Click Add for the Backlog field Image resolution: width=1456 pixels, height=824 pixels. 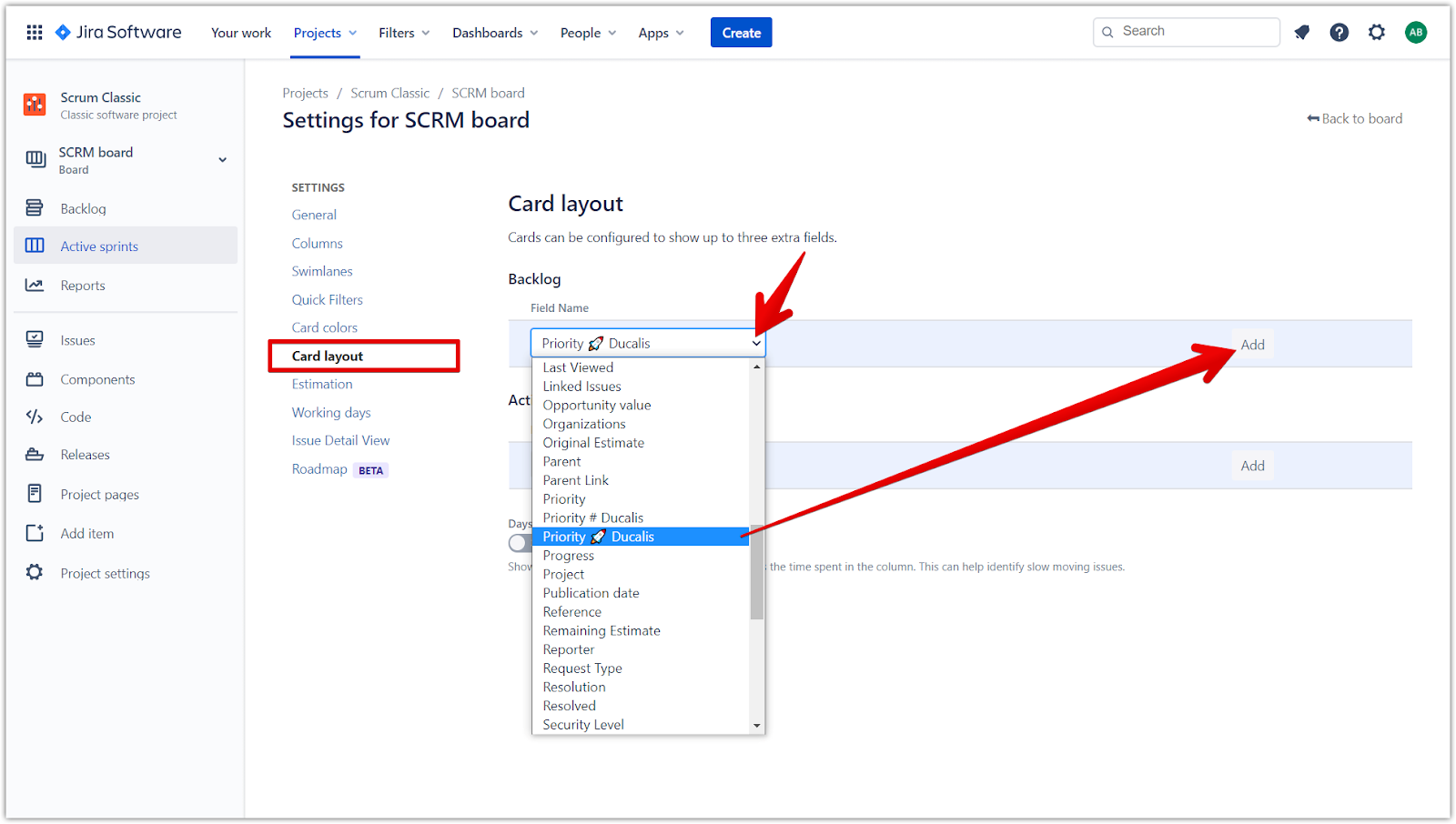pyautogui.click(x=1252, y=345)
